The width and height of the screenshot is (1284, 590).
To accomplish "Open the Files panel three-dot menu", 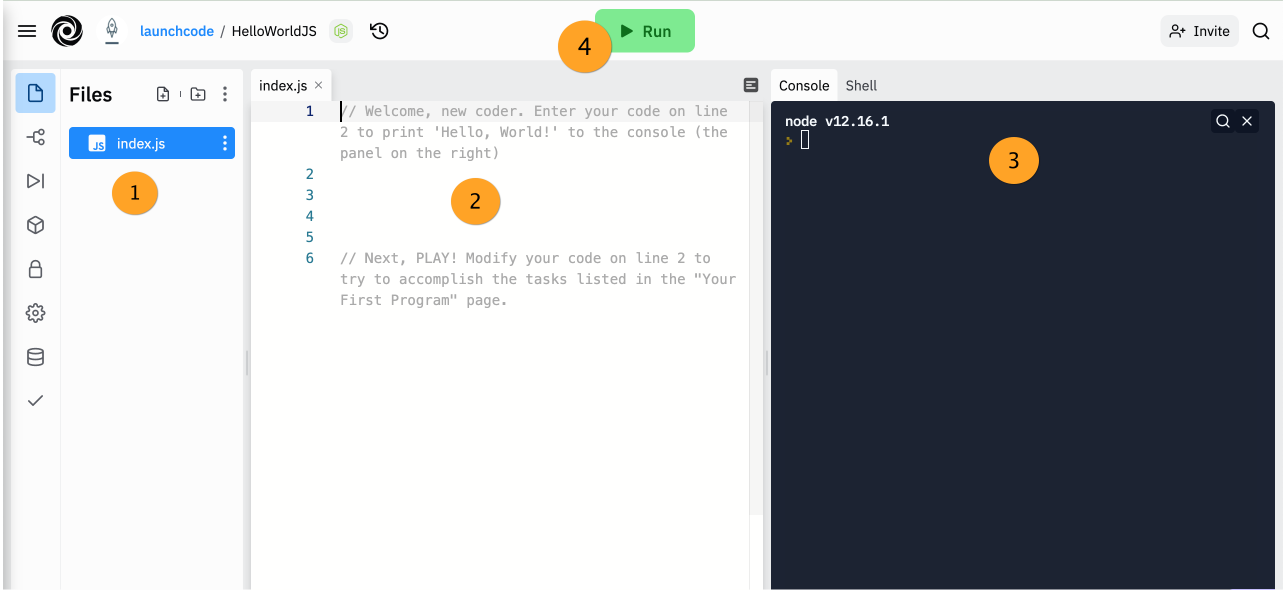I will tap(225, 94).
